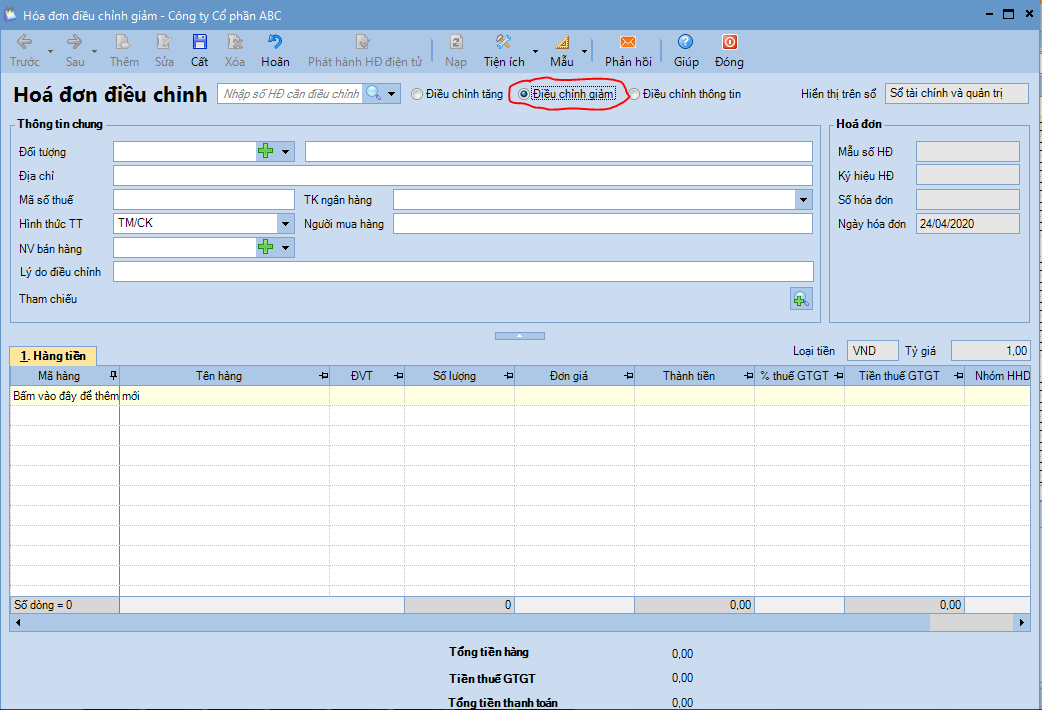Reload data with Nạp icon
Image resolution: width=1042 pixels, height=710 pixels.
pos(456,51)
